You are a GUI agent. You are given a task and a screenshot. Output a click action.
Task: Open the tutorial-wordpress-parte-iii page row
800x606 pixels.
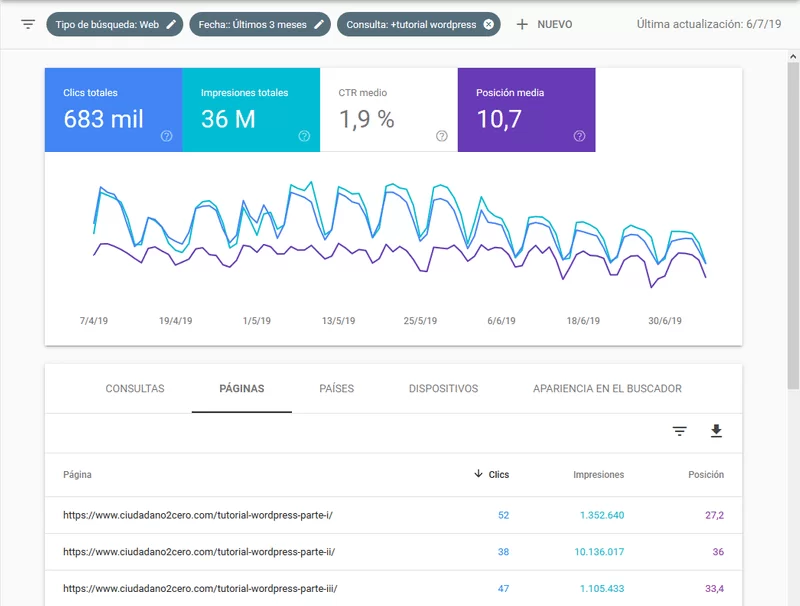pos(393,588)
